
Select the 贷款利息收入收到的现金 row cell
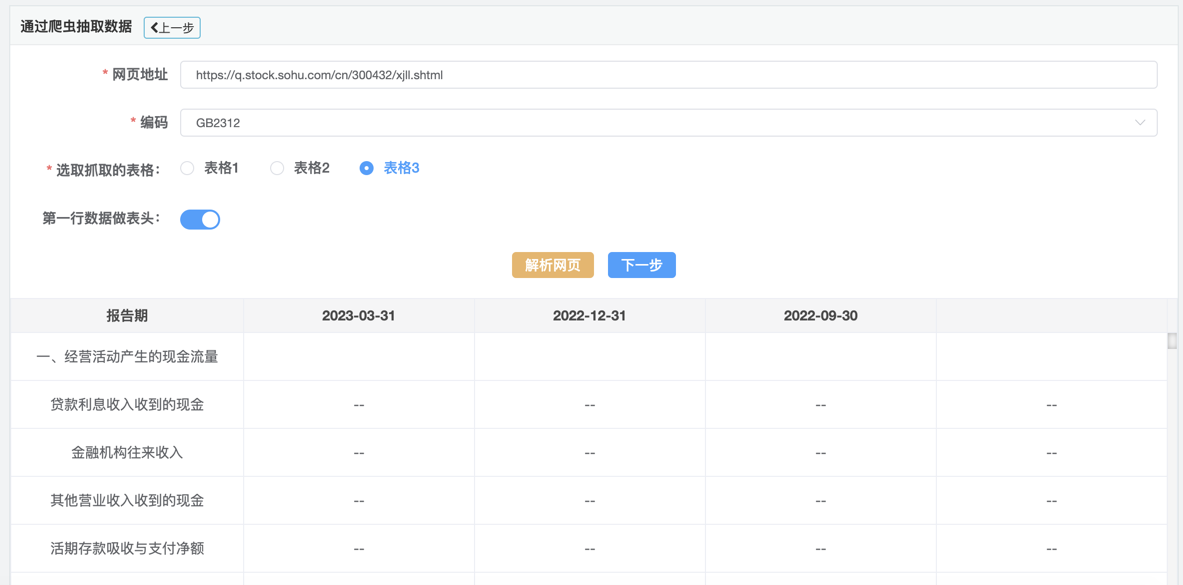[127, 405]
